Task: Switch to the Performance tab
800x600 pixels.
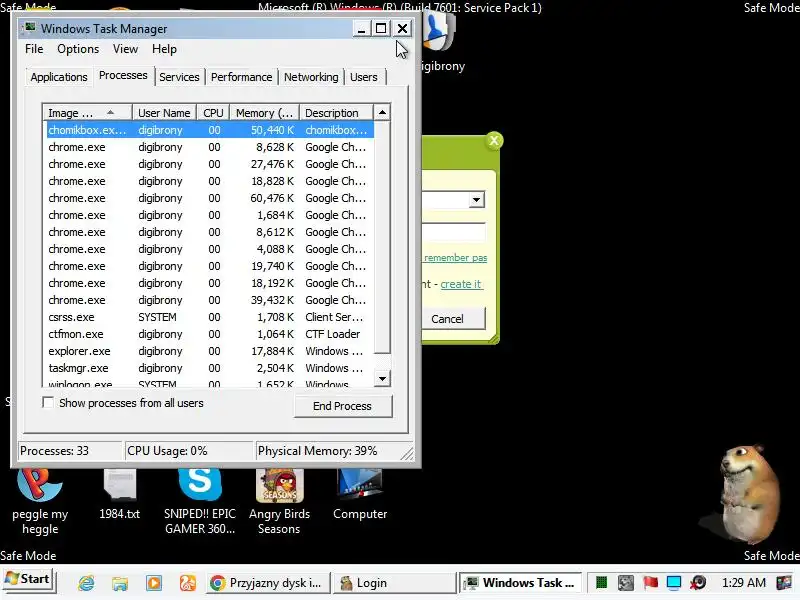Action: (x=241, y=77)
